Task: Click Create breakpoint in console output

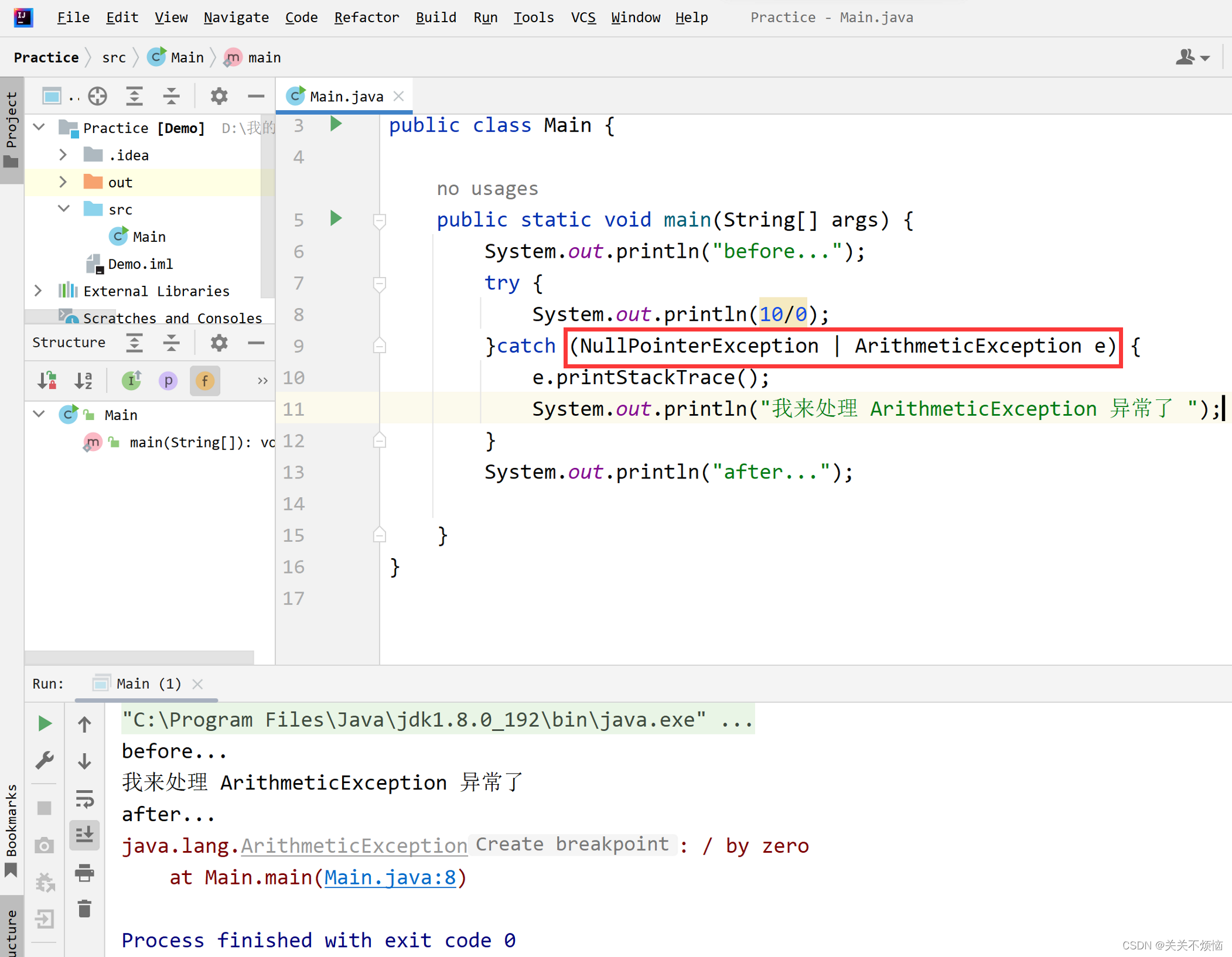Action: (x=572, y=844)
